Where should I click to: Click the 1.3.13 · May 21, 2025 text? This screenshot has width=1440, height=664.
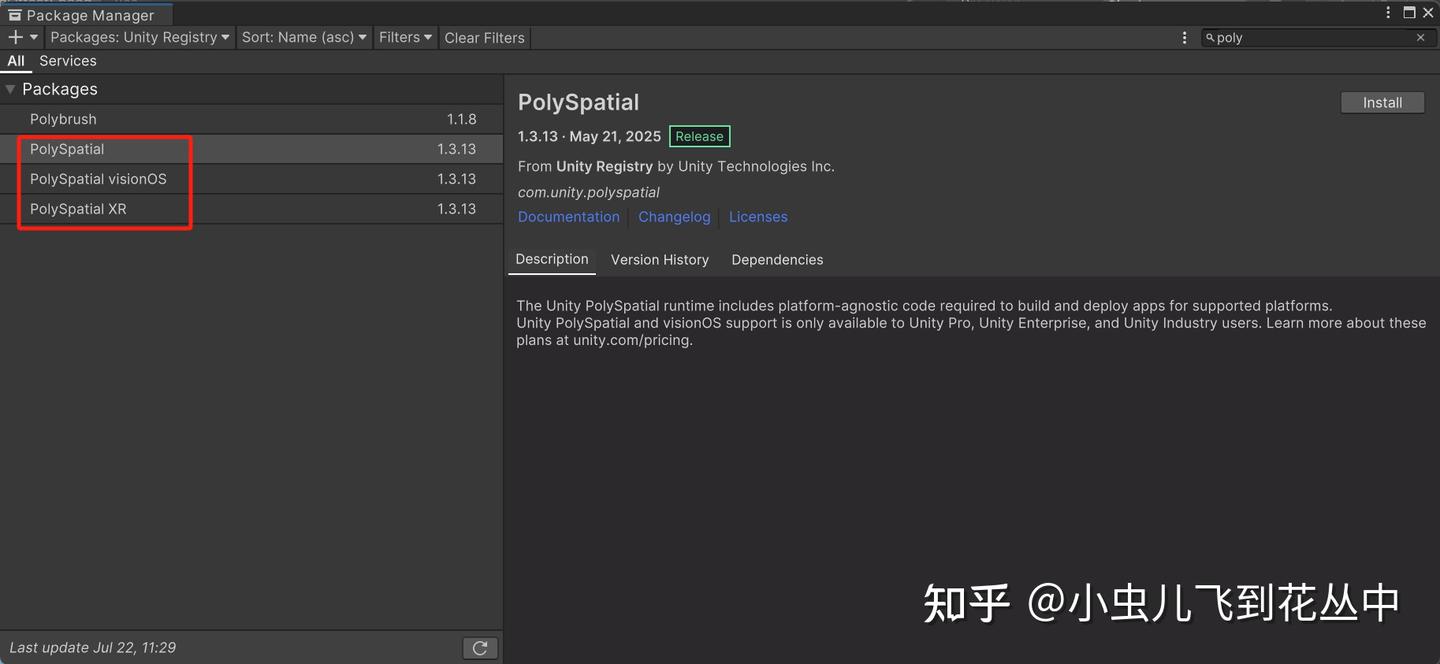coord(589,137)
